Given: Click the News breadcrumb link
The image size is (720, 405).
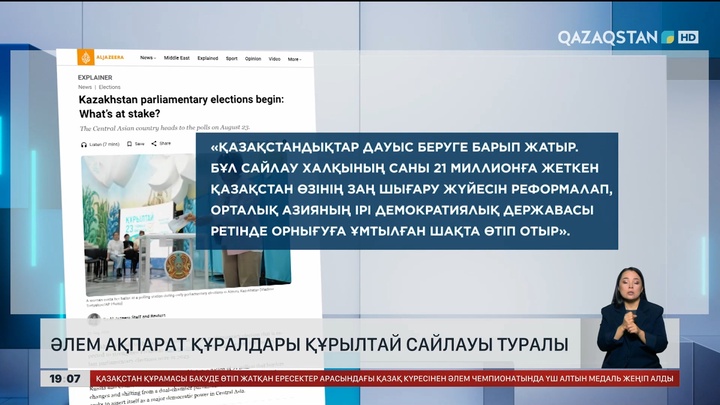Looking at the screenshot, I should [x=85, y=87].
